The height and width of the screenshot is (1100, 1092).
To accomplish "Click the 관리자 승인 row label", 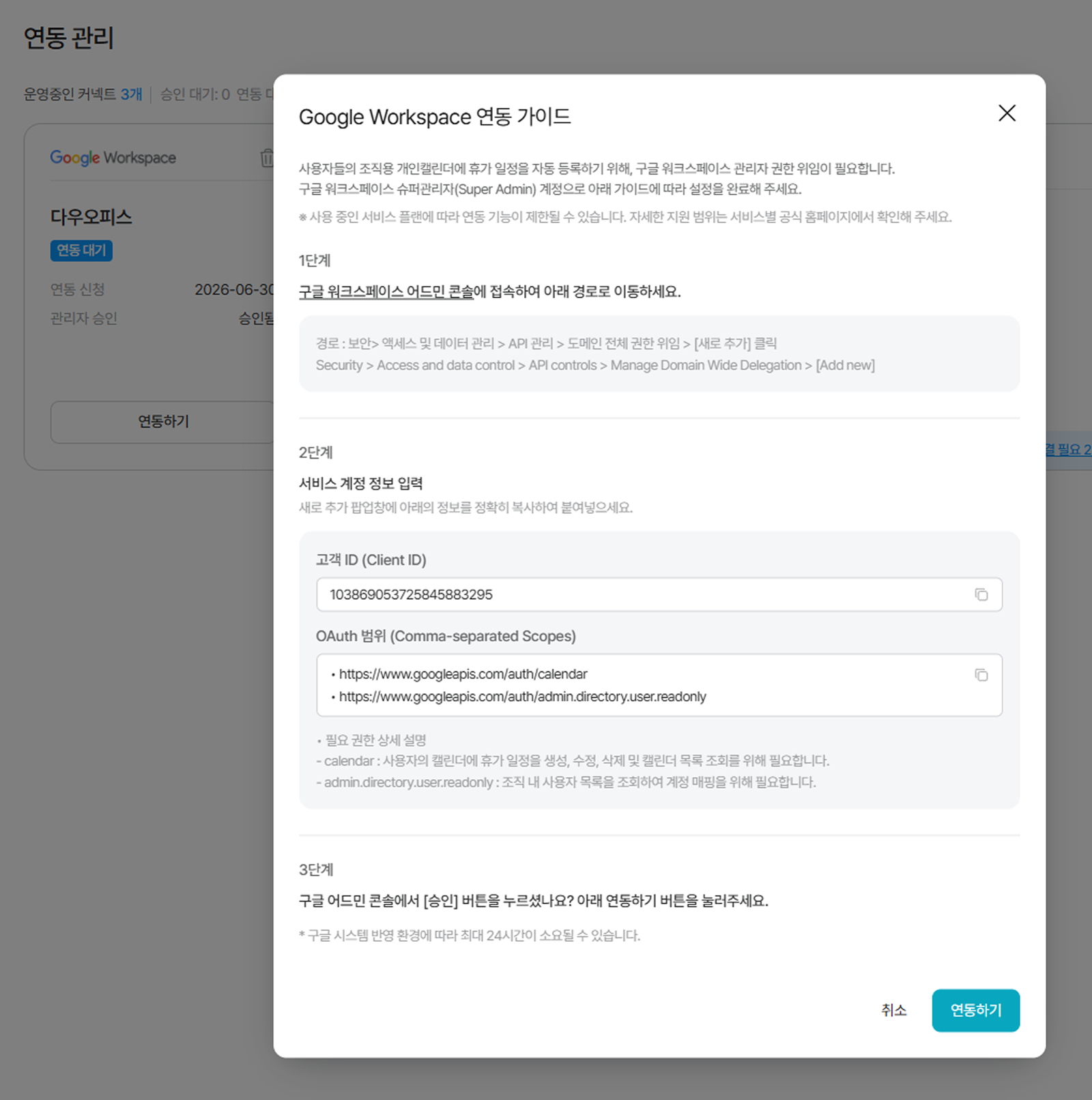I will pyautogui.click(x=83, y=318).
